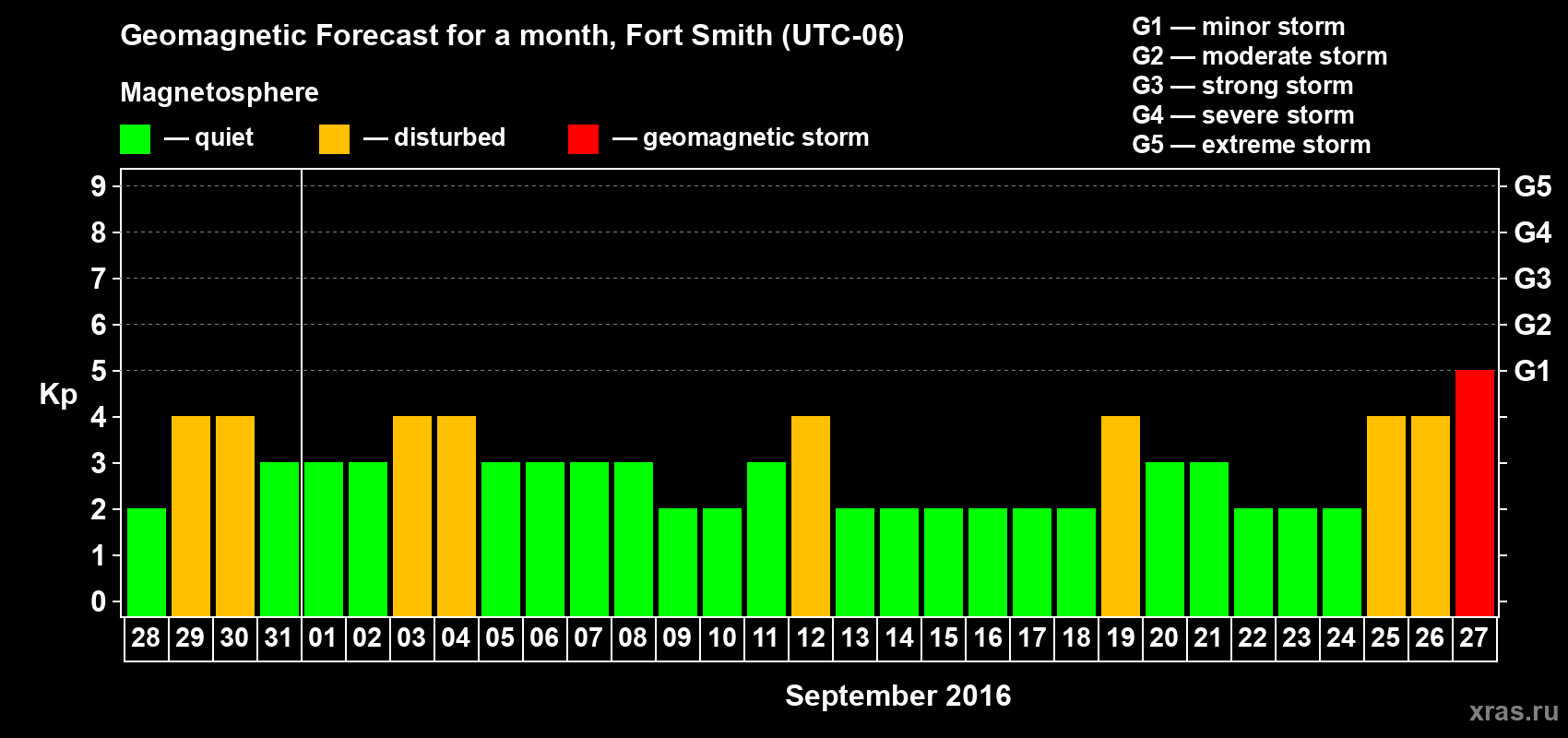Screen dimensions: 1568x738
Task: Click the orange bar for day 12
Action: pos(811,516)
